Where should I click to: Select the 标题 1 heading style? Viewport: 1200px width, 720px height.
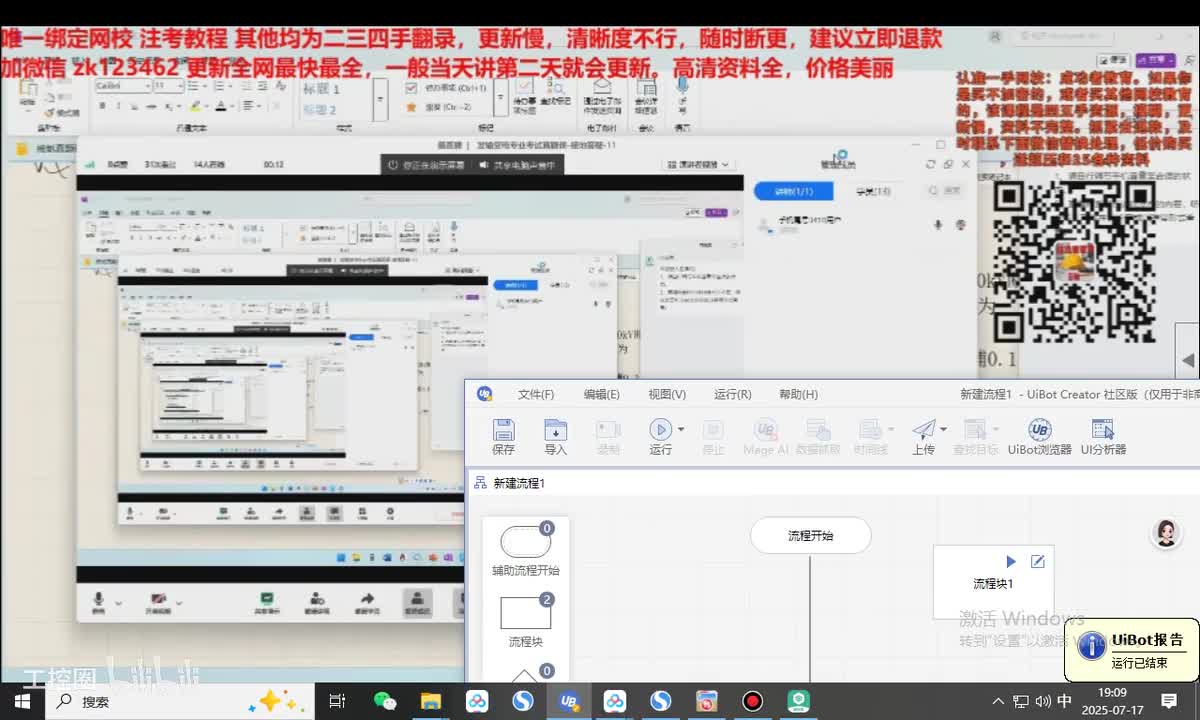tap(321, 89)
